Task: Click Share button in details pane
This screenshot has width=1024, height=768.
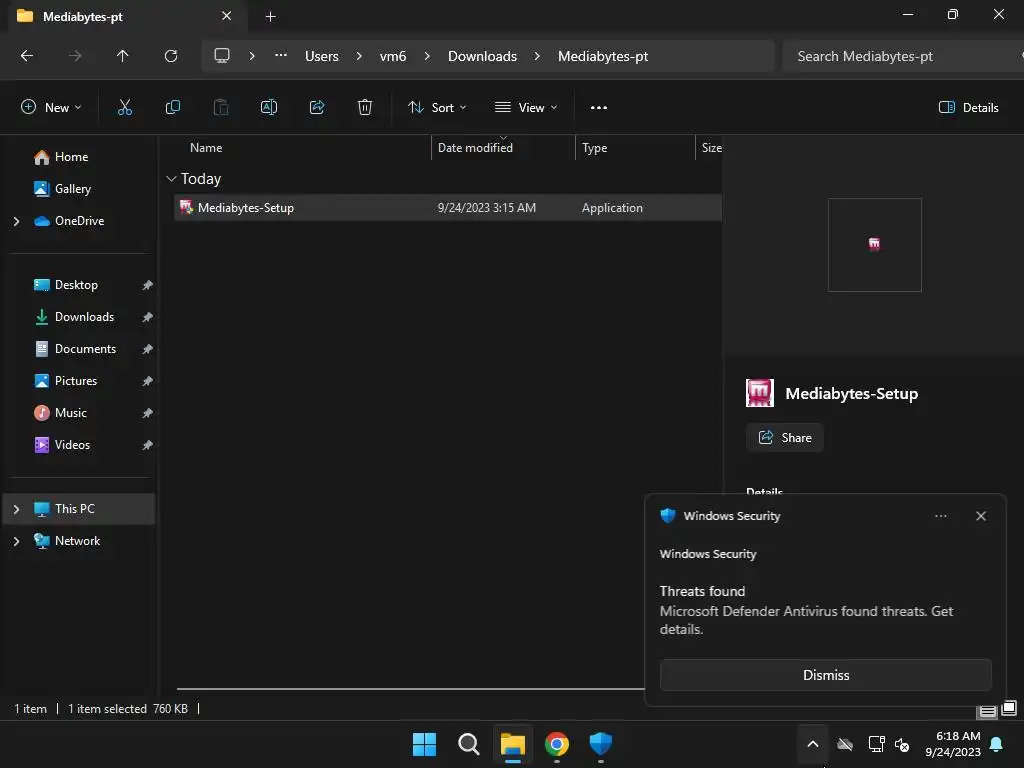Action: (785, 438)
